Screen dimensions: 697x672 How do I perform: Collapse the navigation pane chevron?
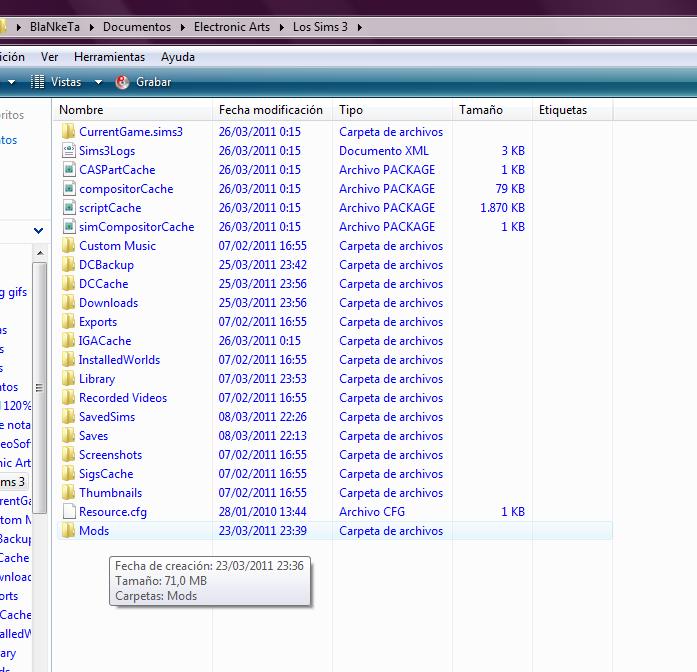39,231
